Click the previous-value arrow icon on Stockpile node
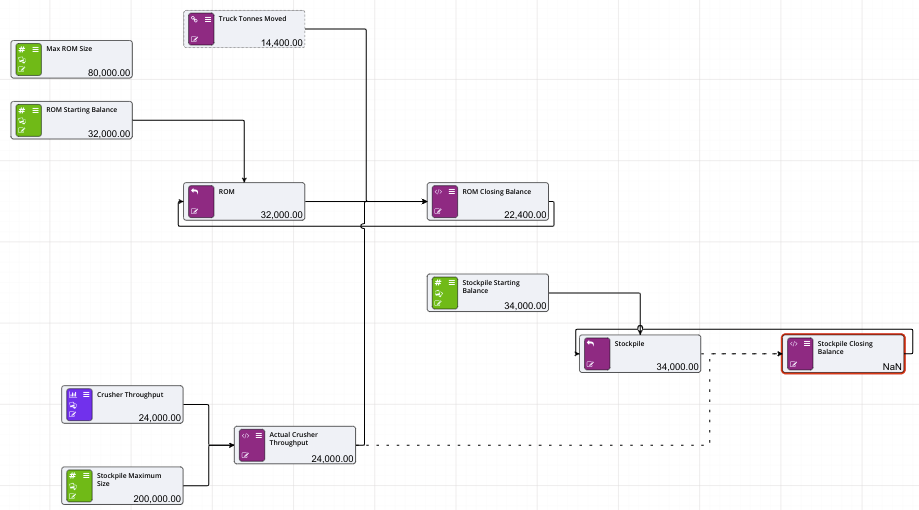The image size is (919, 510). point(590,343)
